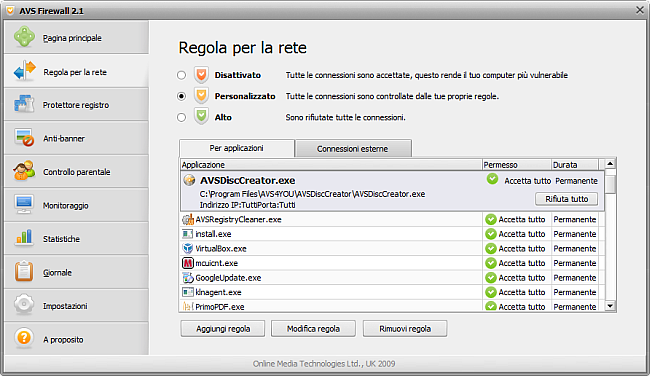Image resolution: width=650 pixels, height=376 pixels.
Task: Click the AVS Firewall title bar shield icon
Action: pos(10,10)
